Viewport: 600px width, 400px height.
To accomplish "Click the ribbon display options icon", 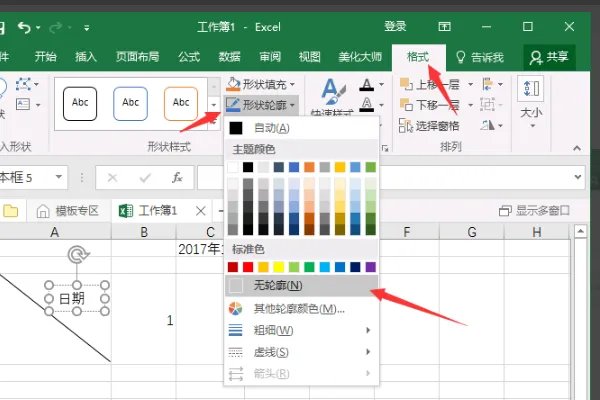I will click(x=444, y=26).
